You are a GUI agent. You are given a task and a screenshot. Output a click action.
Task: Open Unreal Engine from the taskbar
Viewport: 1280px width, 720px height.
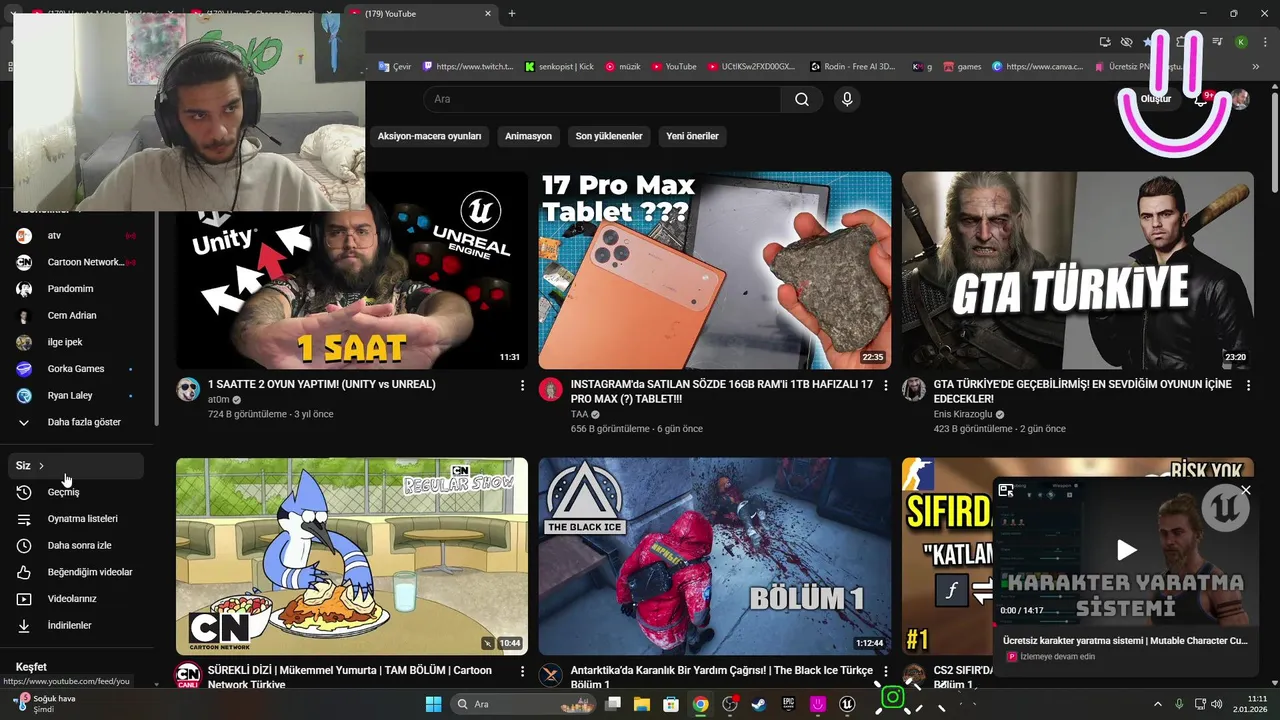847,704
